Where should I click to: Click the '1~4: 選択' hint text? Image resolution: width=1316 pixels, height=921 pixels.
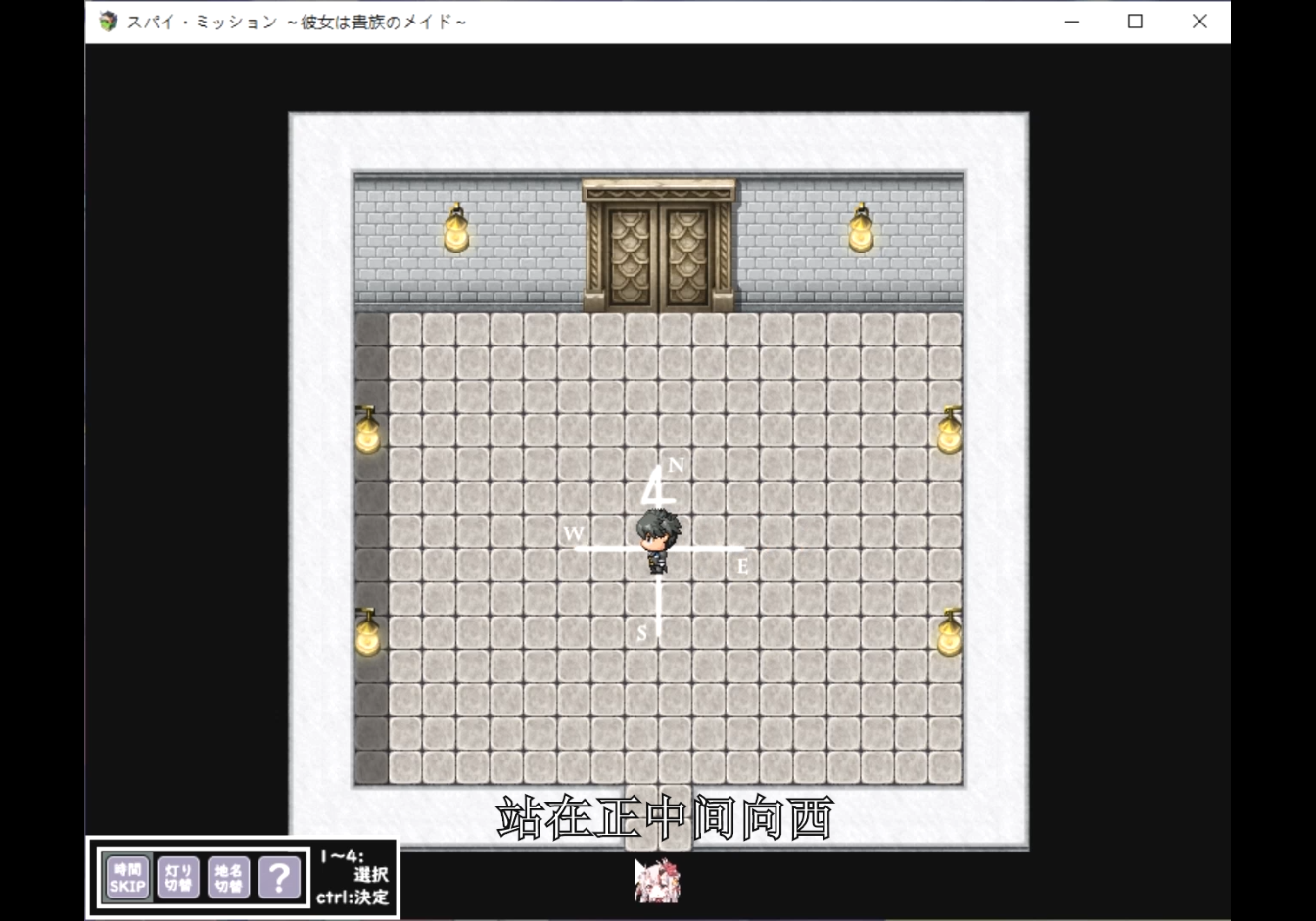click(x=352, y=865)
